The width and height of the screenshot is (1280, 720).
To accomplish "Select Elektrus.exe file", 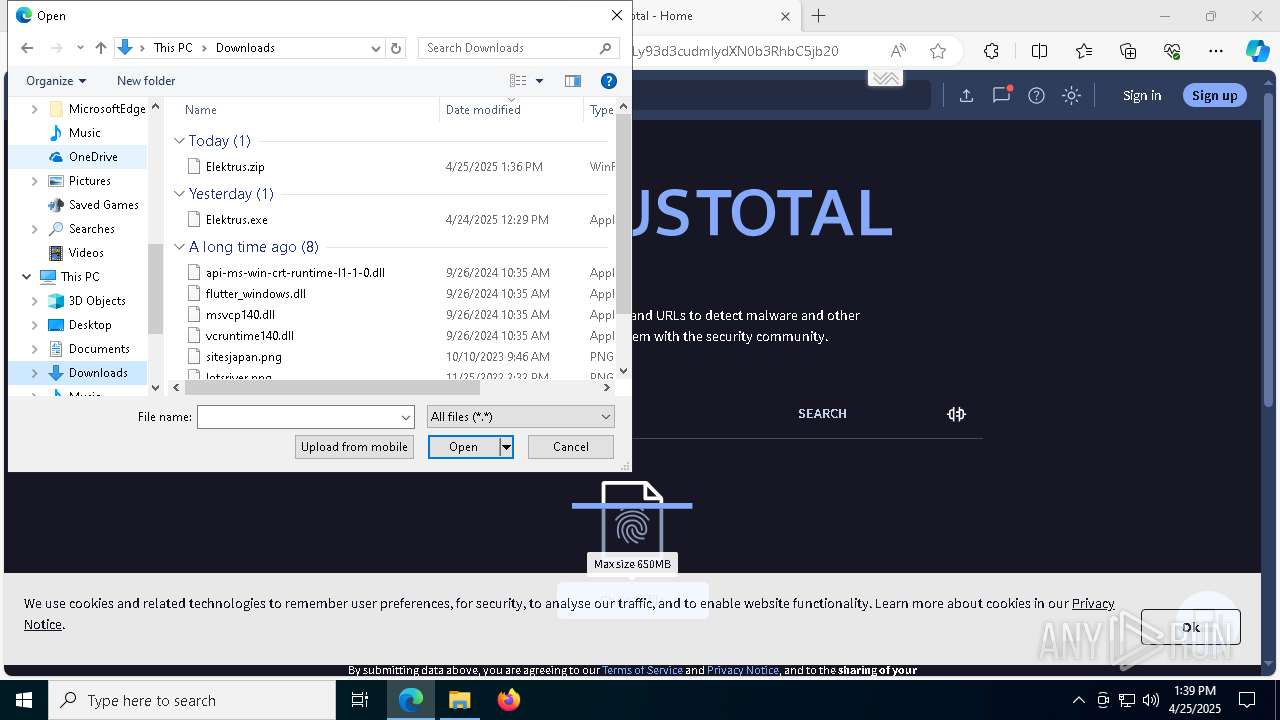I will pyautogui.click(x=236, y=220).
